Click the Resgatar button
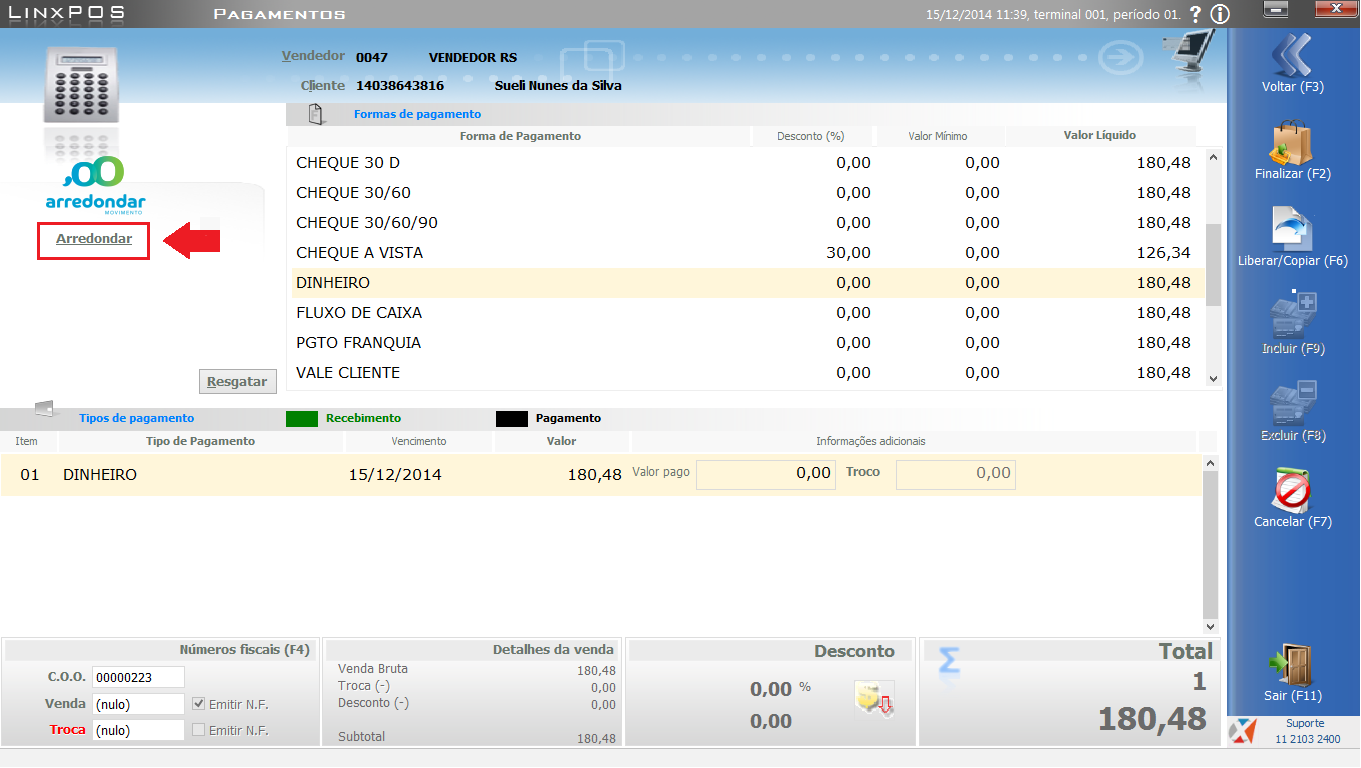1361x768 pixels. click(x=238, y=381)
